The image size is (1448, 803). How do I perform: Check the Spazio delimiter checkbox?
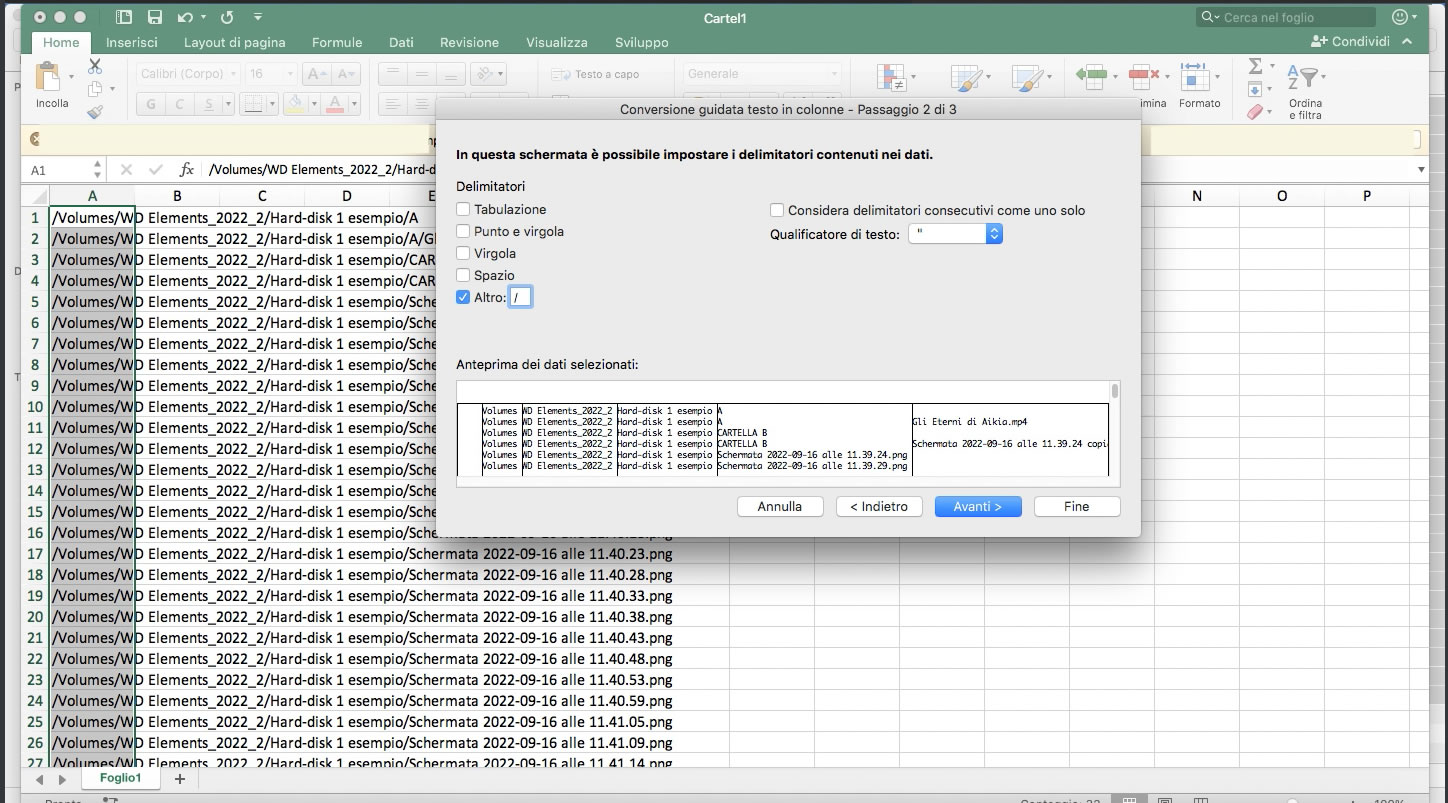(463, 275)
